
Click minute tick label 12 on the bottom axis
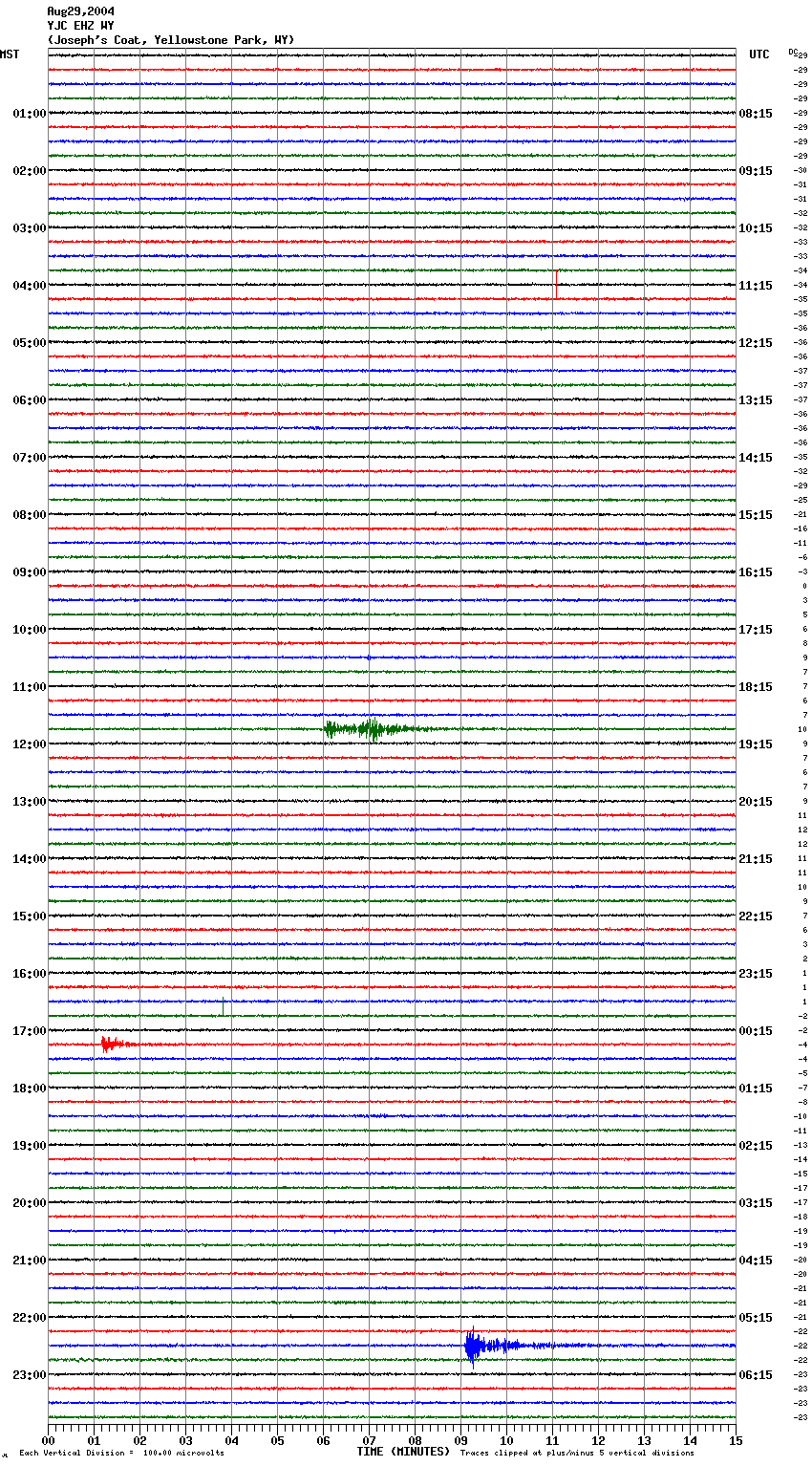click(598, 1440)
